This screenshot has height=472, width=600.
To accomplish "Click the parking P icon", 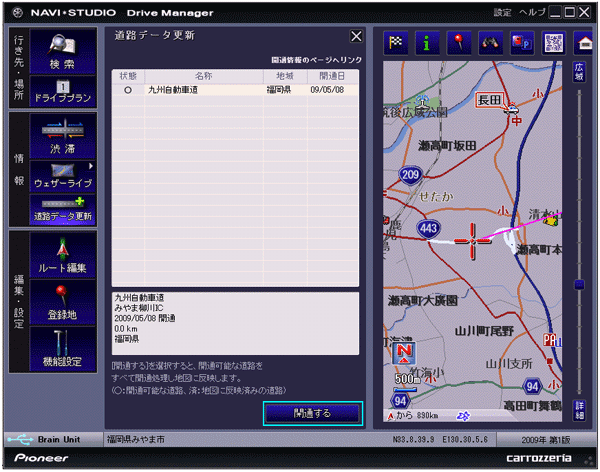I will point(522,43).
